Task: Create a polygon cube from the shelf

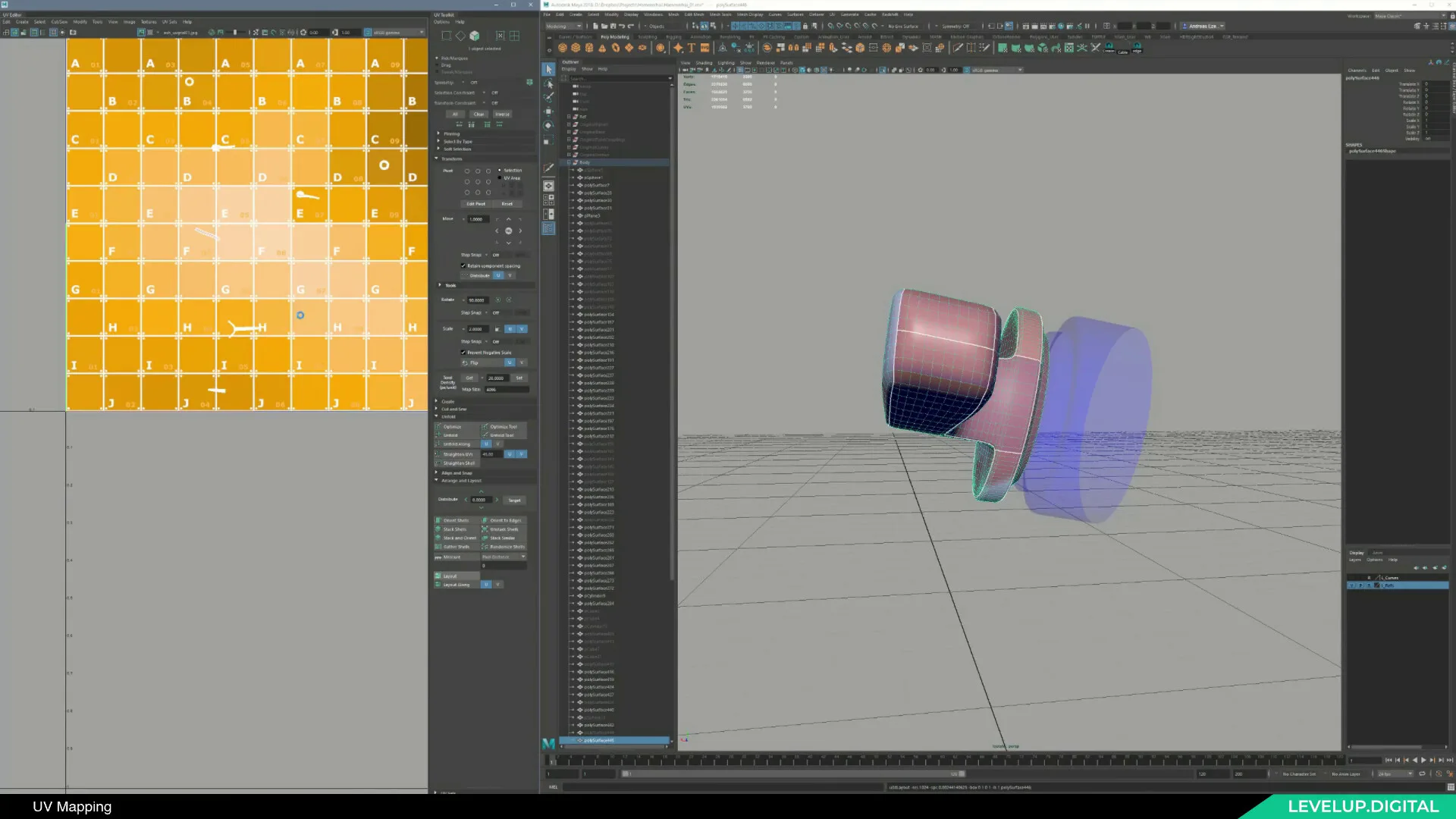Action: (576, 48)
